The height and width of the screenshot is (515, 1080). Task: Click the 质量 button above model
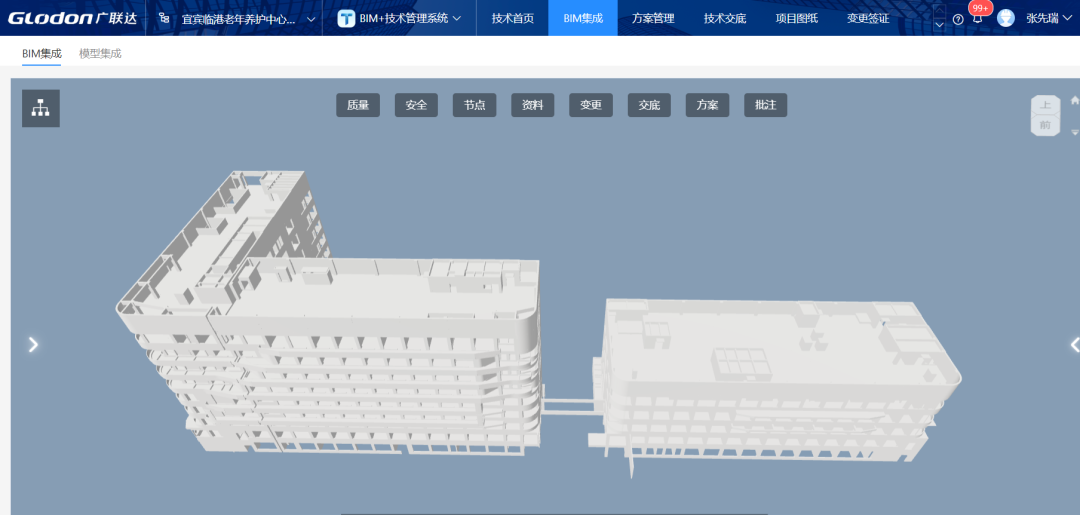coord(358,105)
